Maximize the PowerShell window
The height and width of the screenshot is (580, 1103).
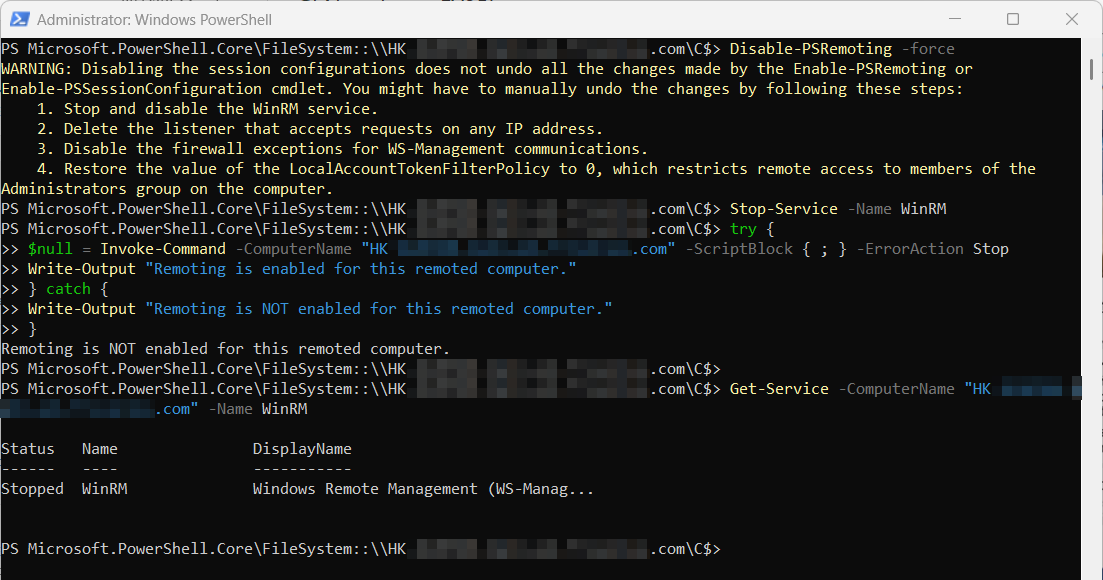[1013, 19]
